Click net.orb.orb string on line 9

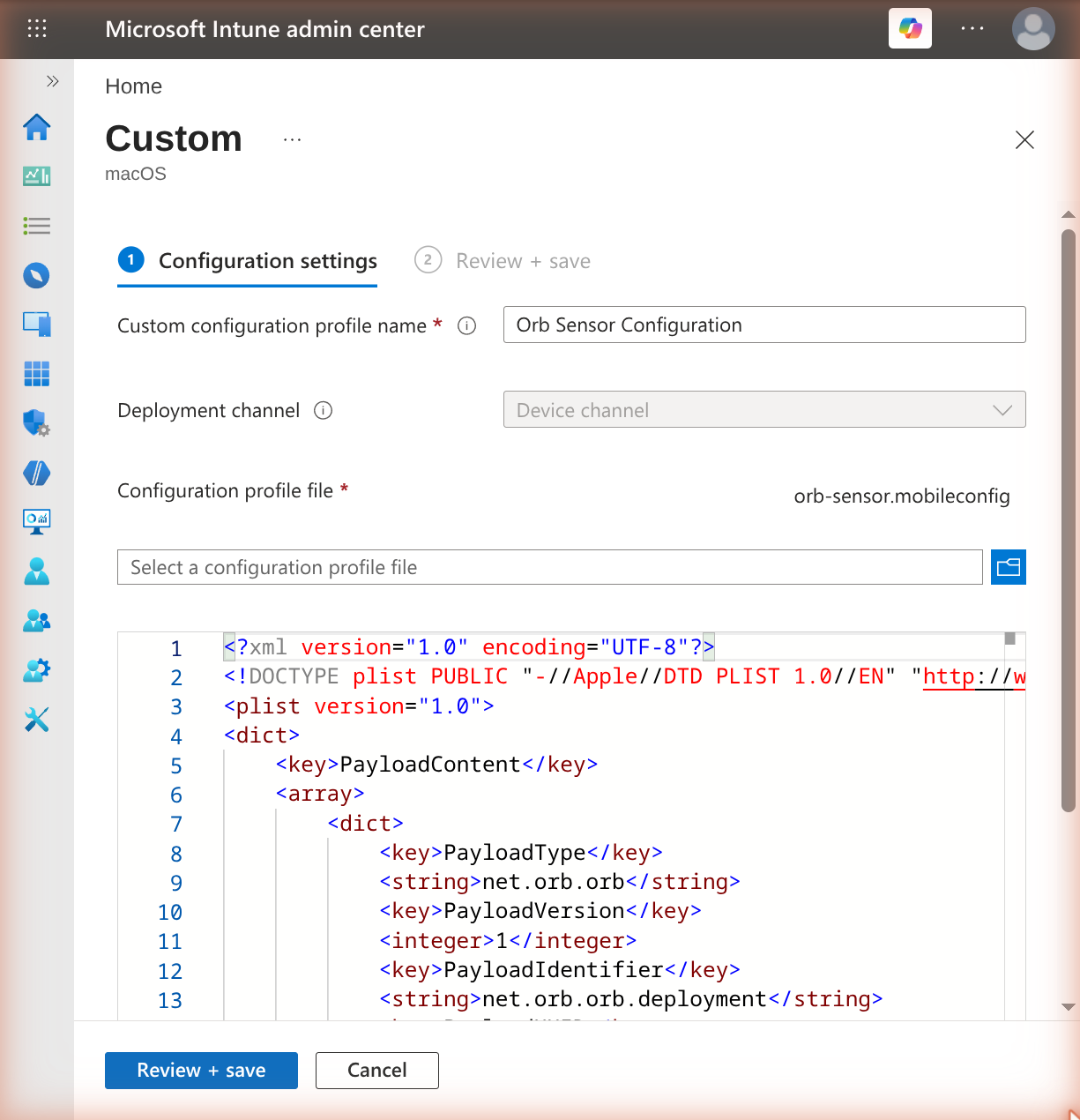point(560,882)
